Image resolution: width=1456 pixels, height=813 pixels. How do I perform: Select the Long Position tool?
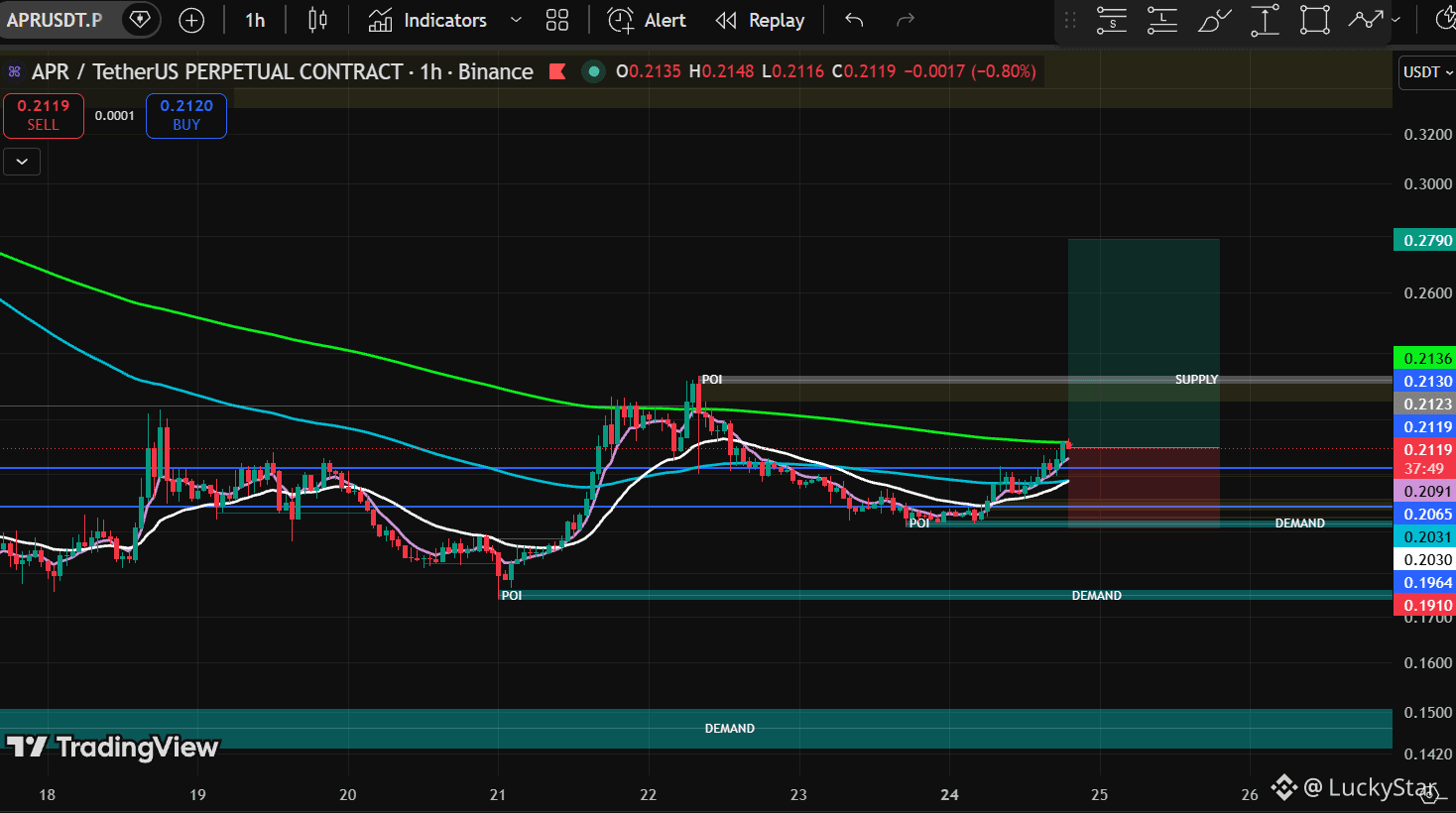pos(1162,20)
